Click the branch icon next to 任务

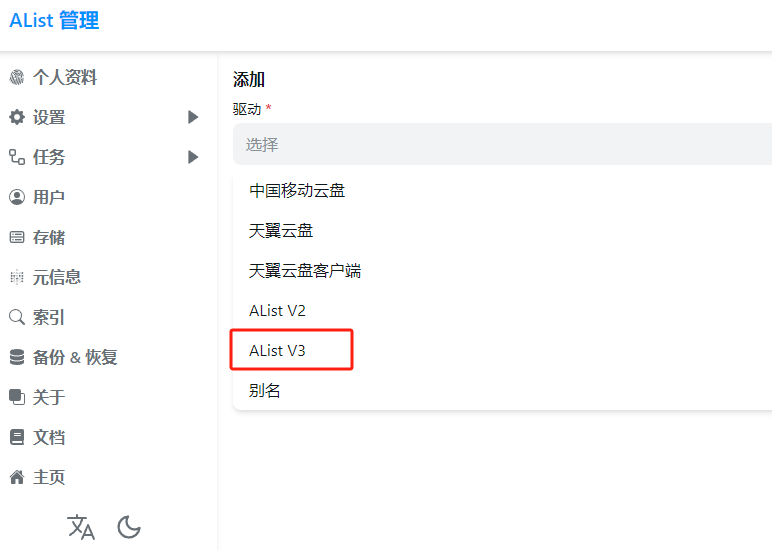tap(17, 157)
